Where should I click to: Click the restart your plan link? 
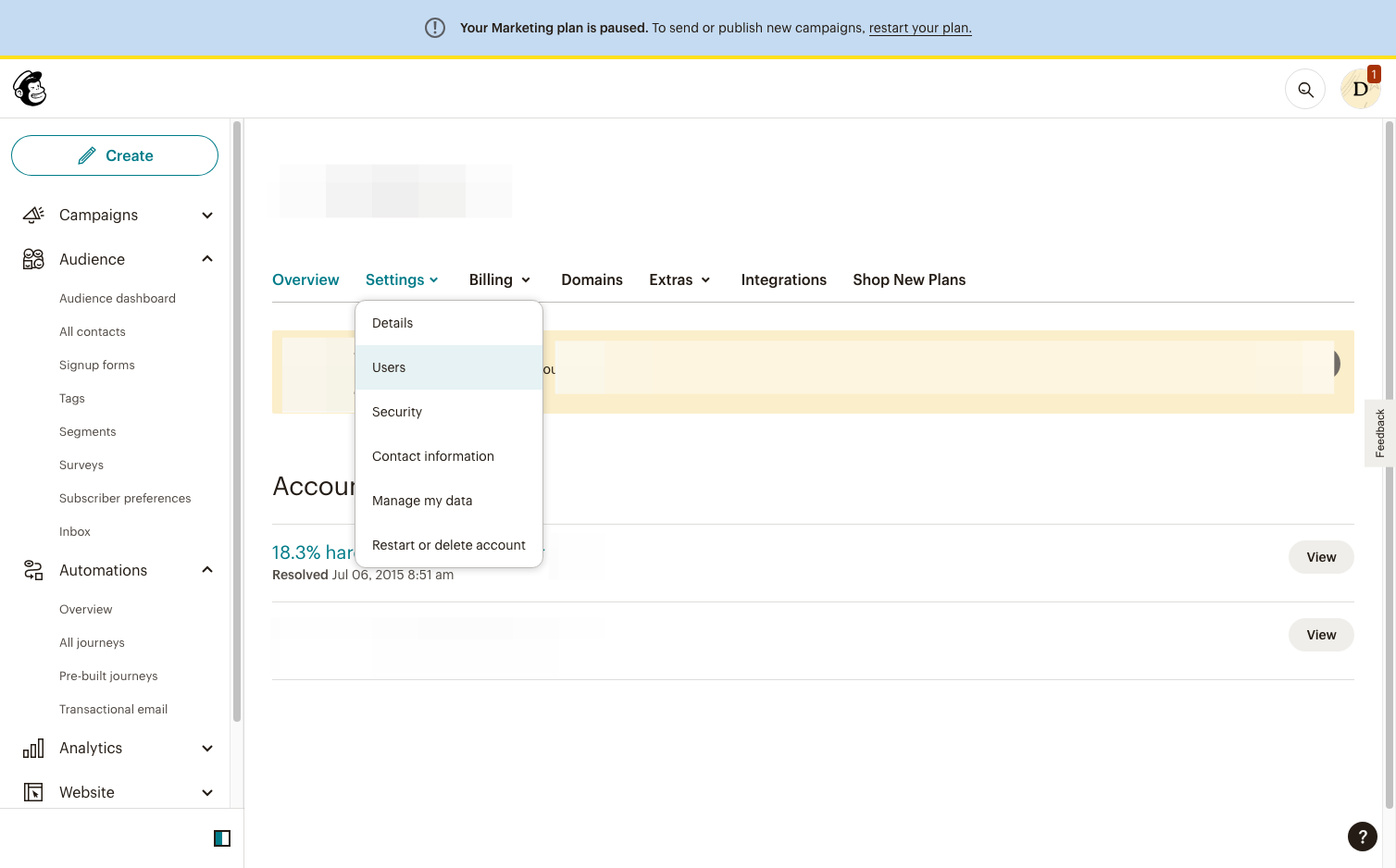[920, 28]
